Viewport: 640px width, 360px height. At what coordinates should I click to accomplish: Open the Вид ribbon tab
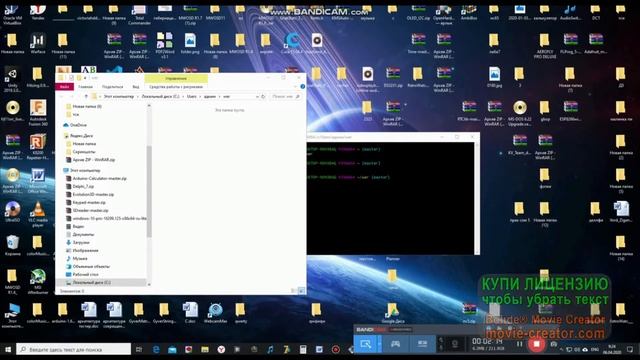(136, 87)
